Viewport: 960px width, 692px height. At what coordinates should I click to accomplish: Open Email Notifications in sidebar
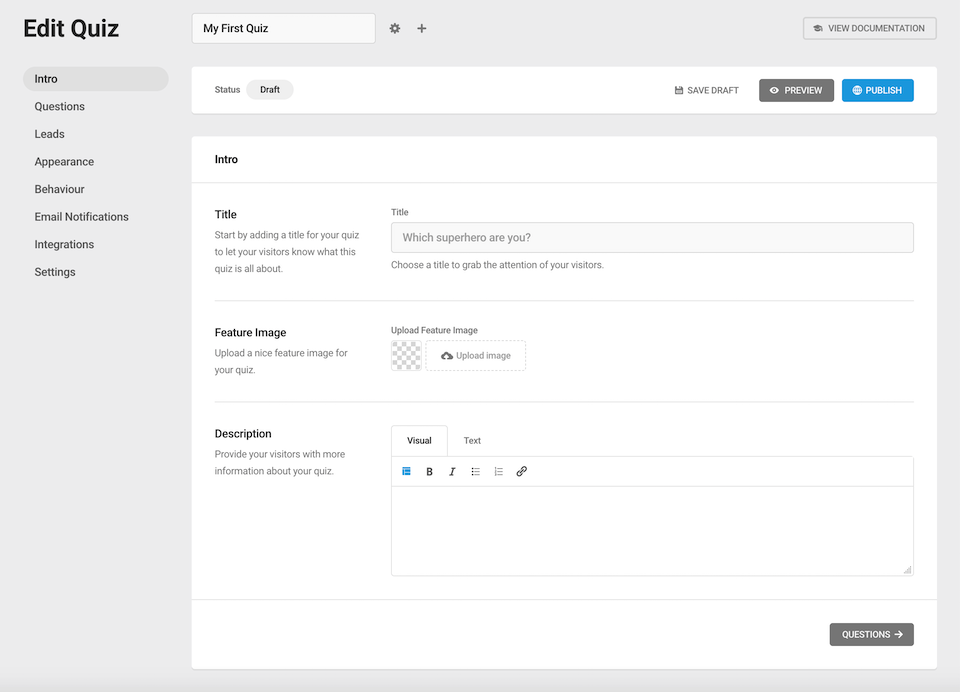81,217
